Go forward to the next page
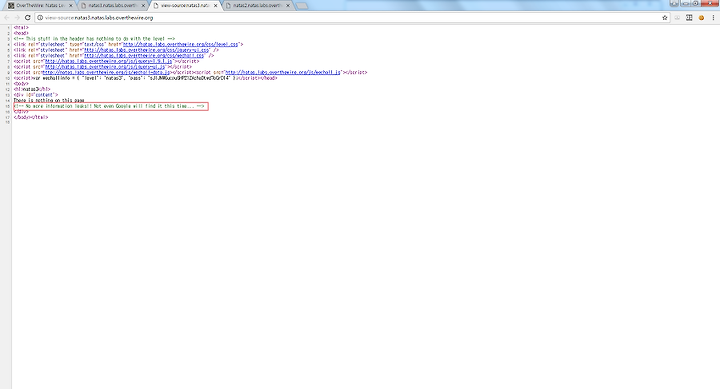The width and height of the screenshot is (720, 389). (x=17, y=17)
